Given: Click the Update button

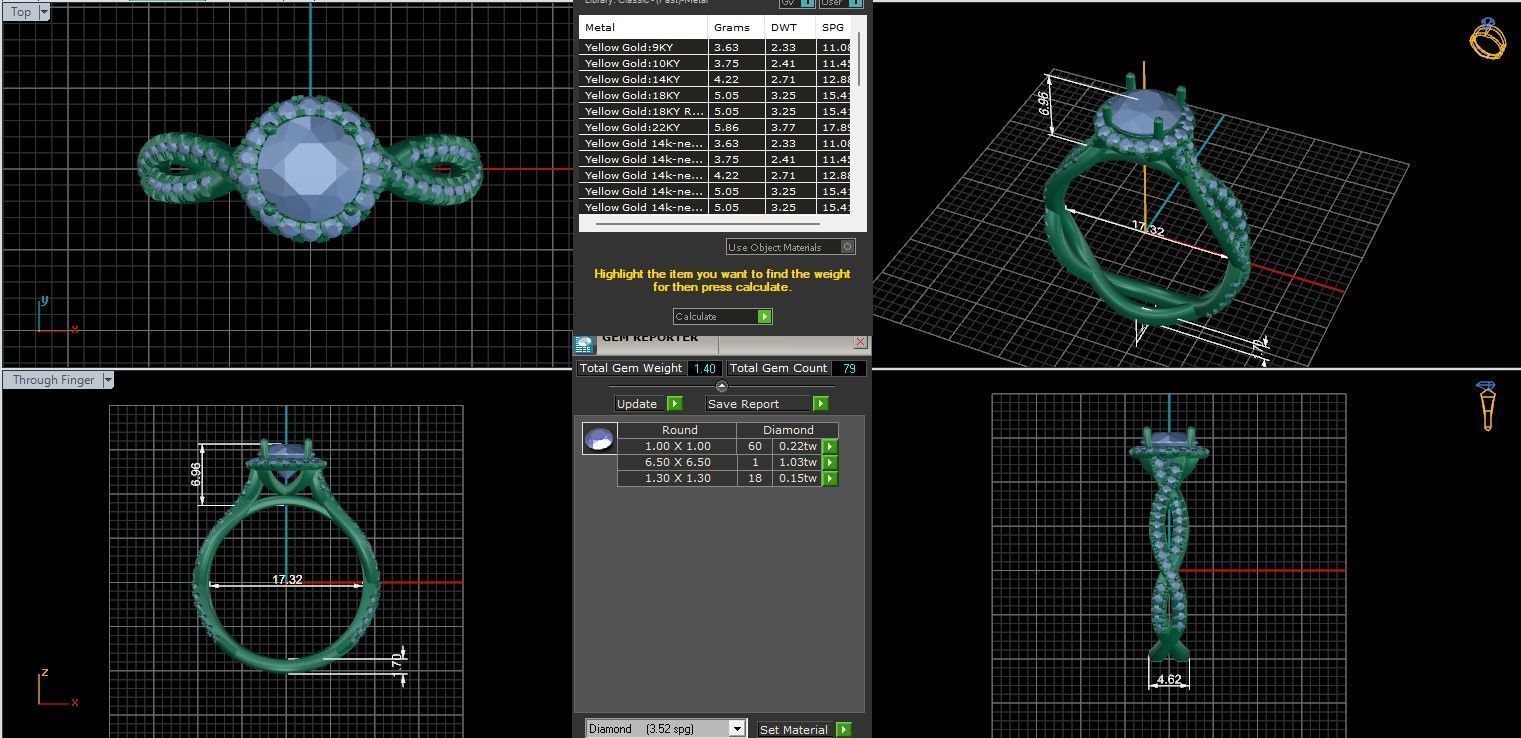Looking at the screenshot, I should [x=641, y=404].
